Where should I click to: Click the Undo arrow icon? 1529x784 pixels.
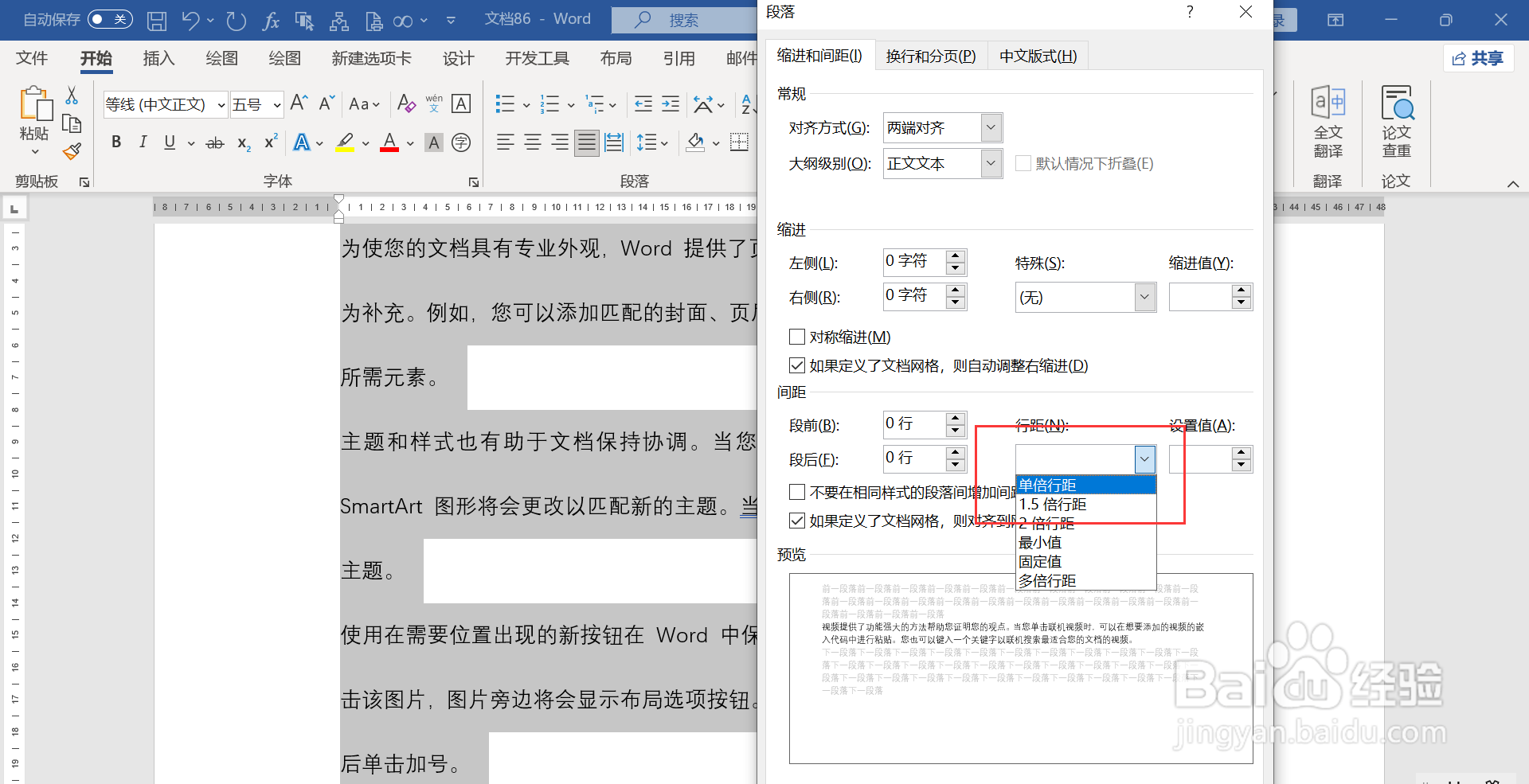(x=190, y=21)
